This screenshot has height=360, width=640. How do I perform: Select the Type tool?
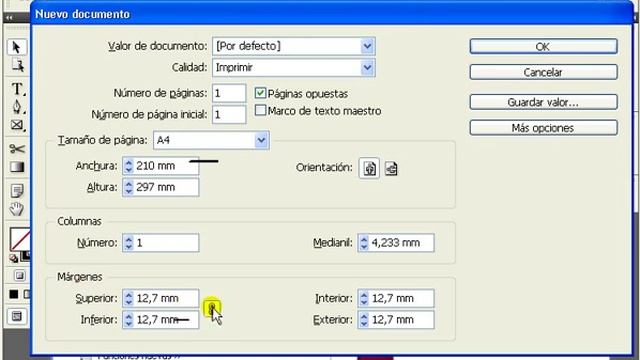[17, 89]
